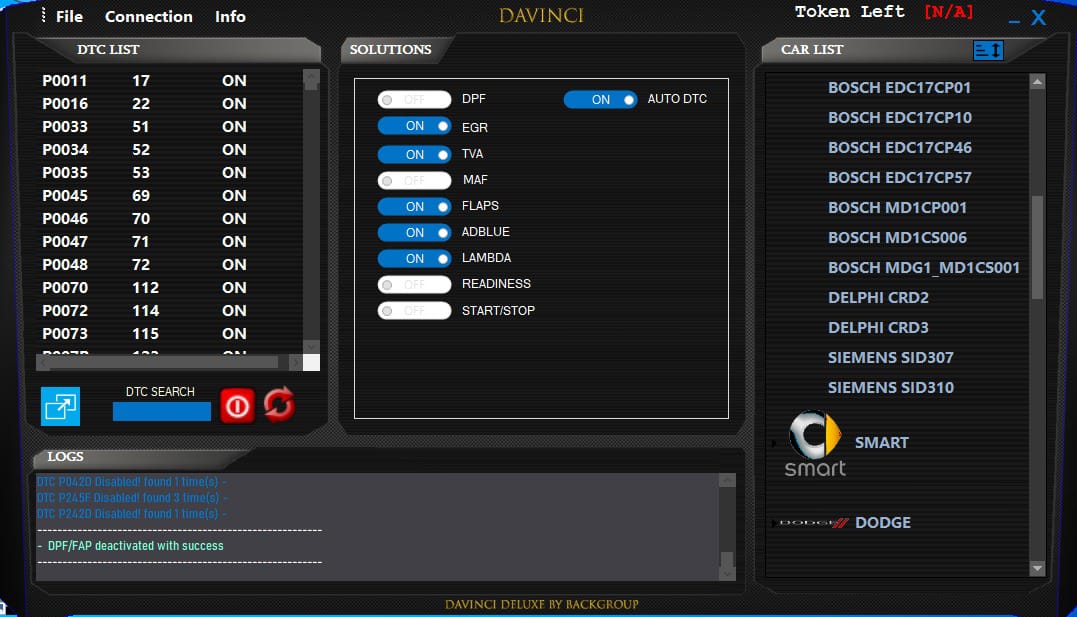
Task: Click logs scroll down arrow
Action: (x=727, y=573)
